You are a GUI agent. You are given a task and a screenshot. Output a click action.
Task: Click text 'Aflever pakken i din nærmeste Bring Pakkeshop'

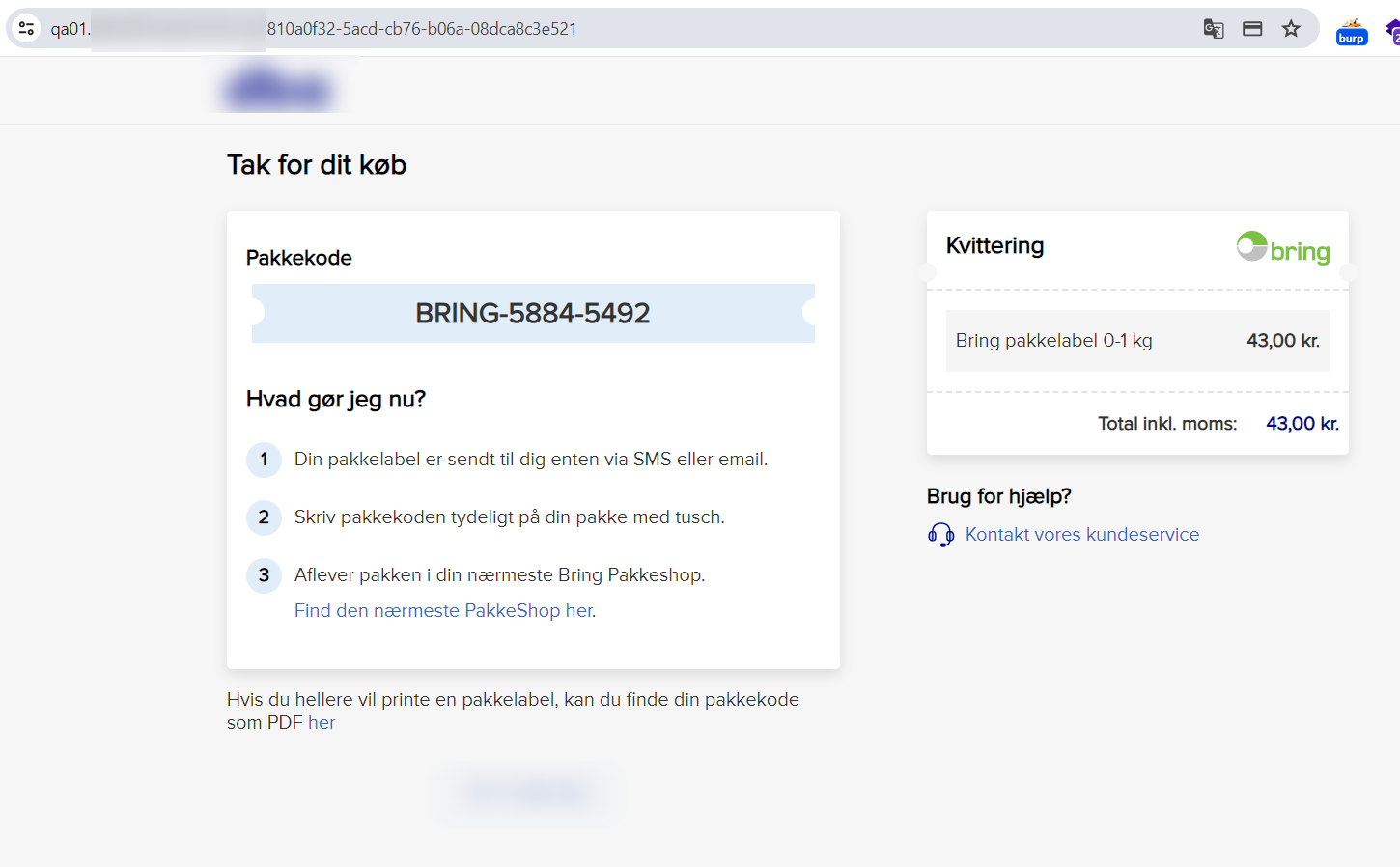click(499, 575)
